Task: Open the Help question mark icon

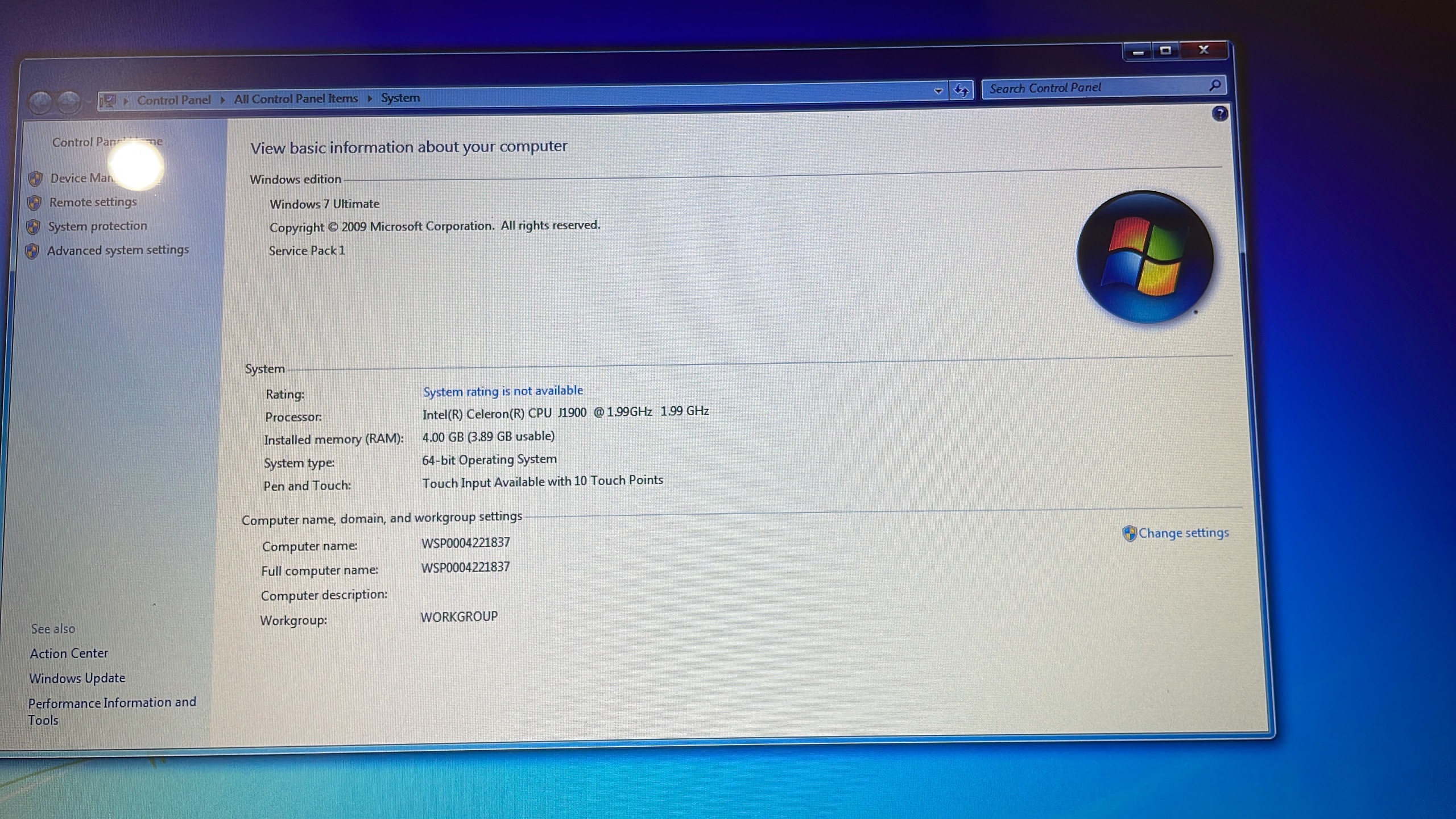Action: pyautogui.click(x=1219, y=114)
